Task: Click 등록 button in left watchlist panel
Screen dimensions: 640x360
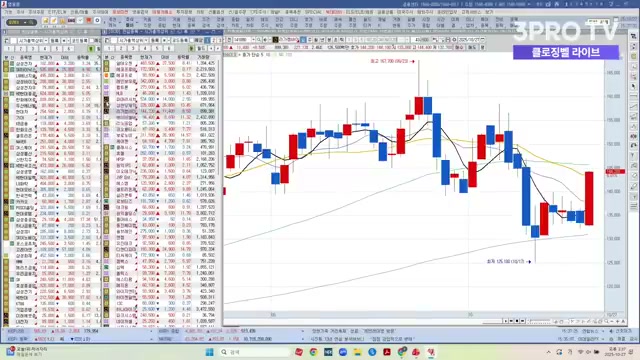Action: point(54,41)
